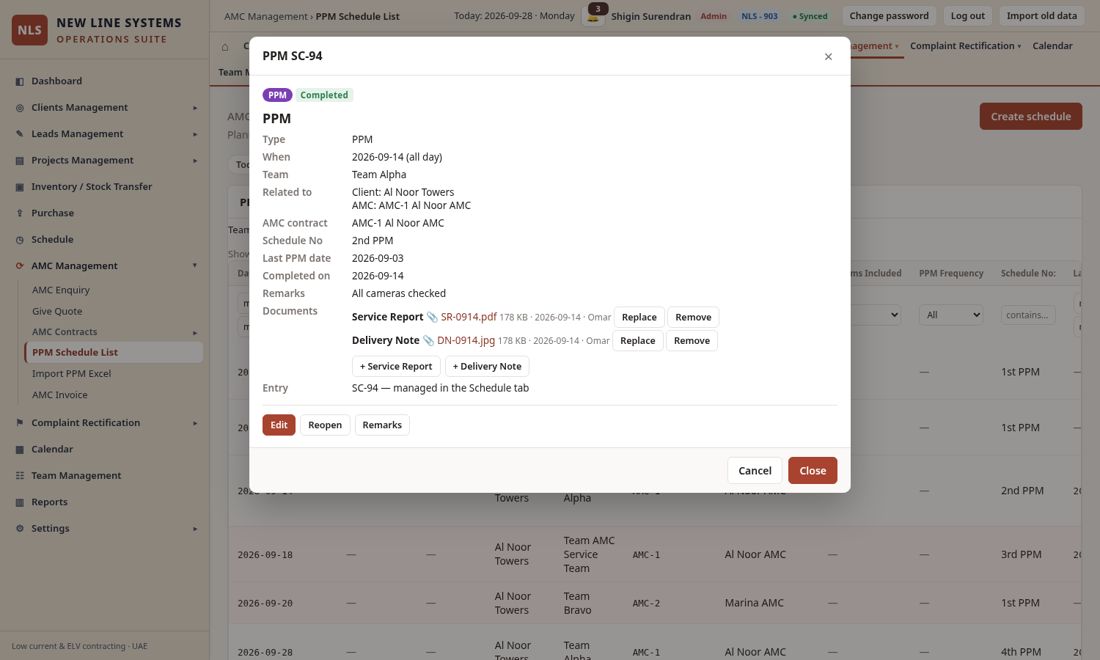The height and width of the screenshot is (660, 1100).
Task: Open the Complaint Rectification top menu
Action: 965,46
